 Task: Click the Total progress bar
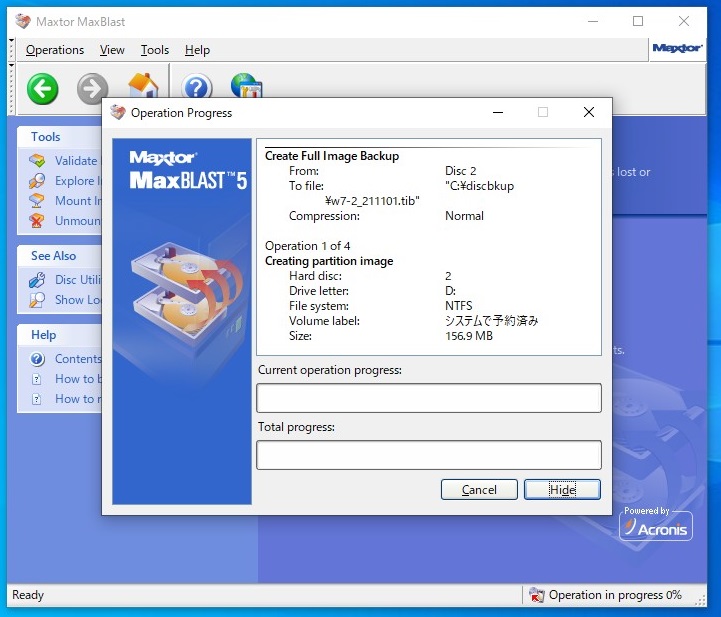point(429,455)
